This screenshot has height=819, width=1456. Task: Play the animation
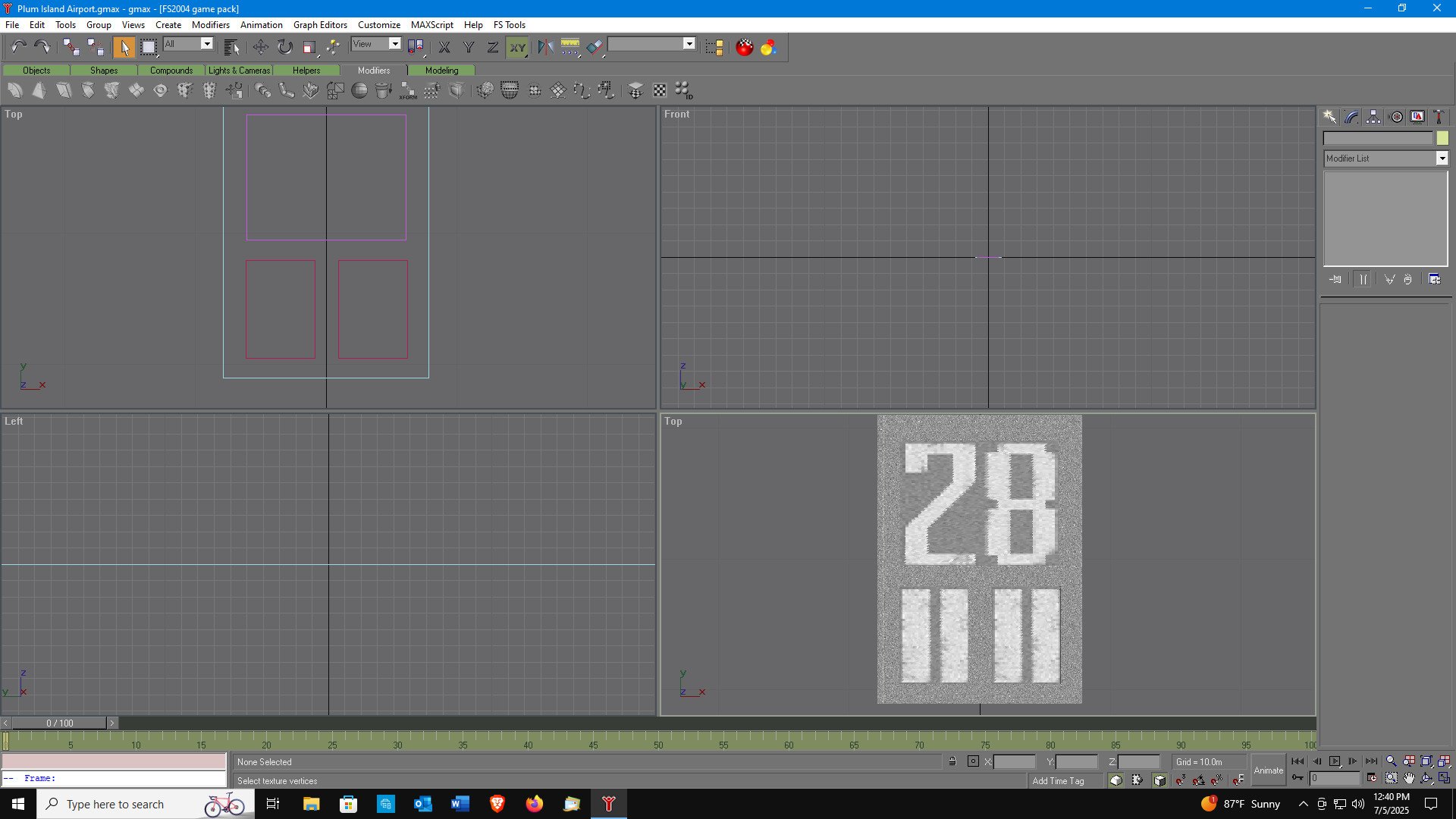(x=1335, y=761)
